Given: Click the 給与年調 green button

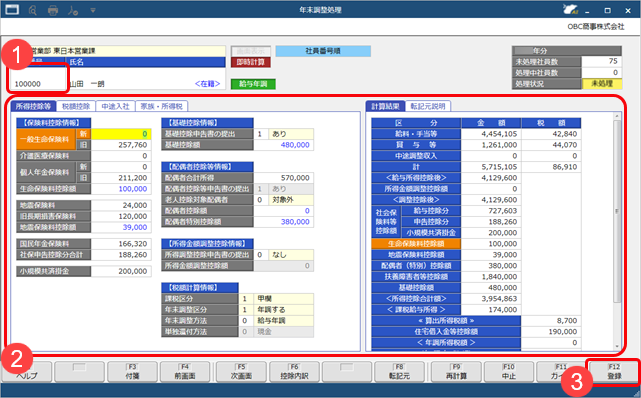Looking at the screenshot, I should tap(253, 84).
